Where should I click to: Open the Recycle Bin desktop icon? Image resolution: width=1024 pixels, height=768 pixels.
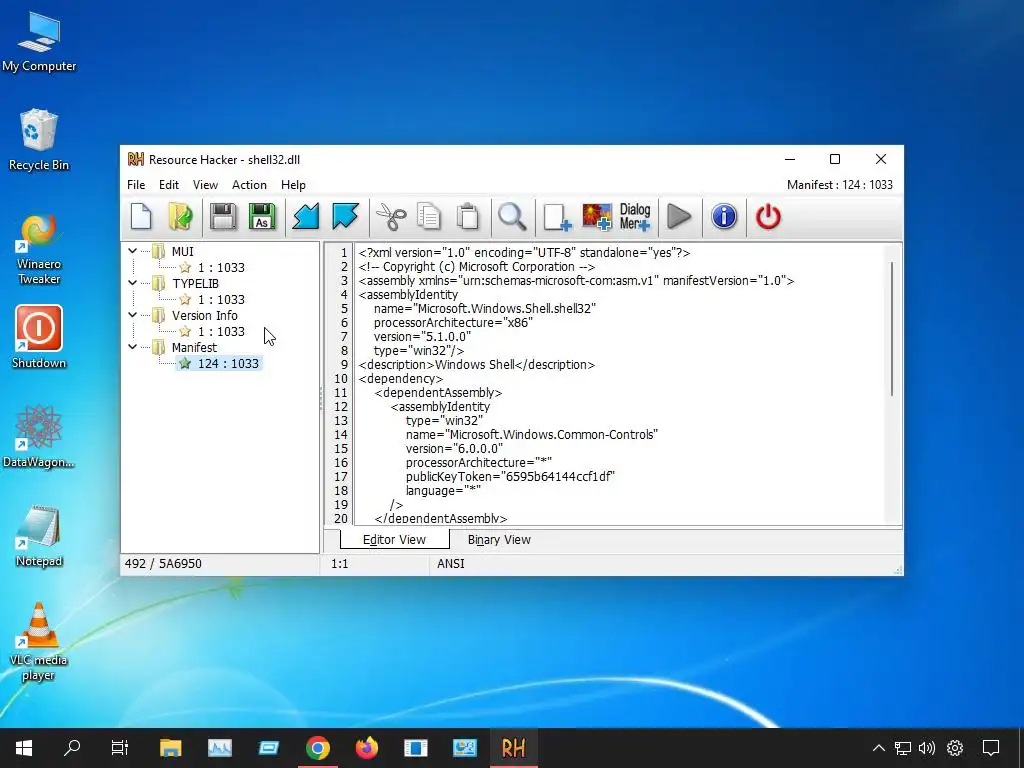click(x=39, y=140)
